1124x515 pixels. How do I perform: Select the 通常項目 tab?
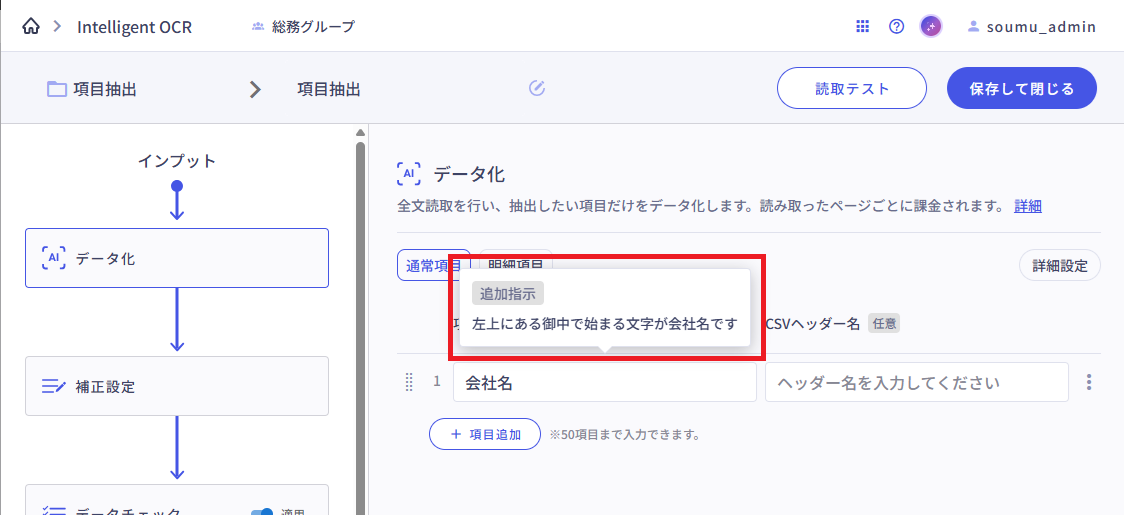tap(432, 265)
